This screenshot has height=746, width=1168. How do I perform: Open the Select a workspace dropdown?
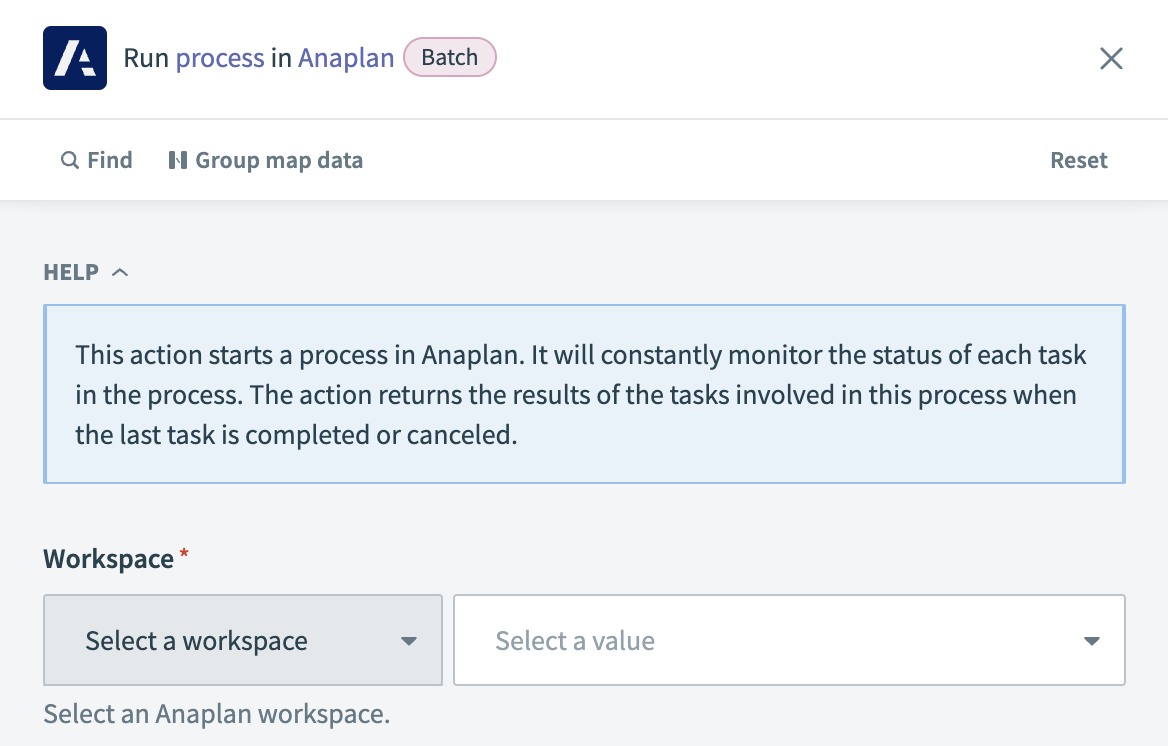[x=242, y=640]
